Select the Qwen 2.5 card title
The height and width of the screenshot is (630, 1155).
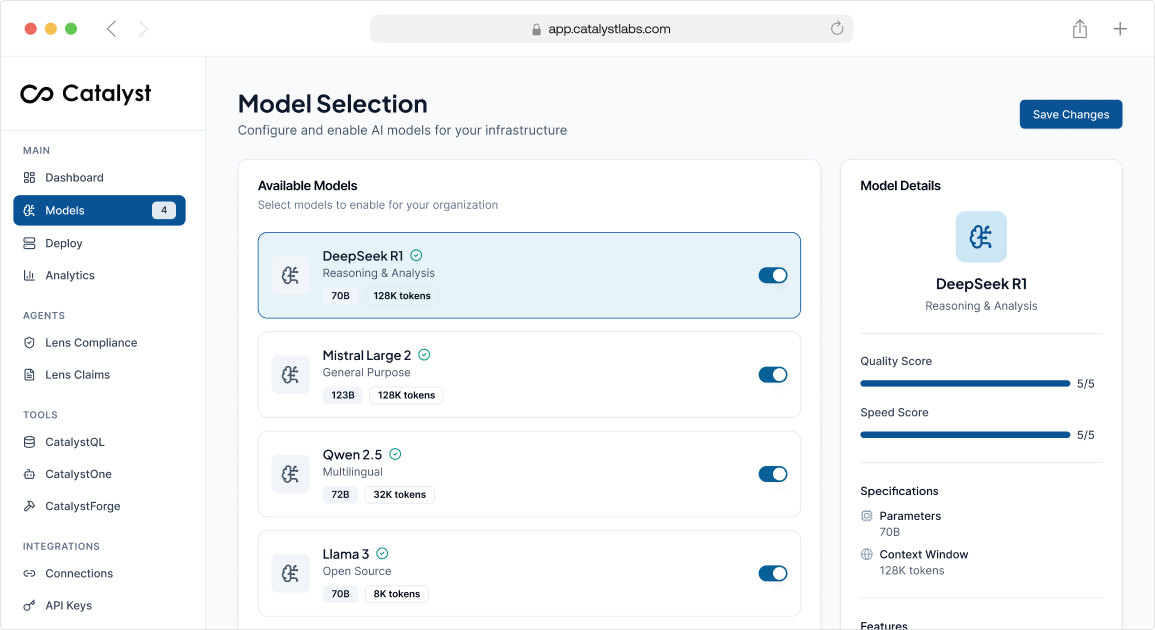click(352, 455)
